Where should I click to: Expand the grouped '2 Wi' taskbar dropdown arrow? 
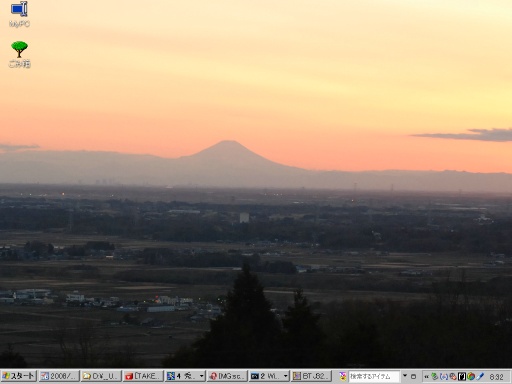[285, 376]
